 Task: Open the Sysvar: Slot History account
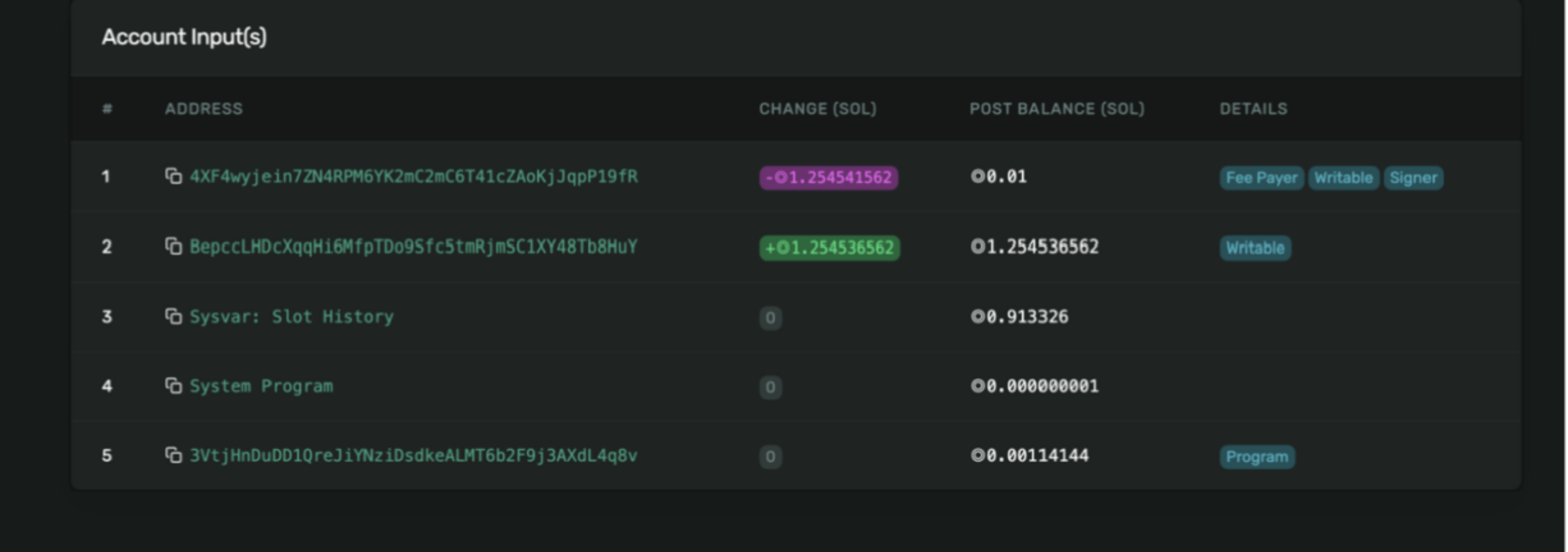pyautogui.click(x=292, y=317)
